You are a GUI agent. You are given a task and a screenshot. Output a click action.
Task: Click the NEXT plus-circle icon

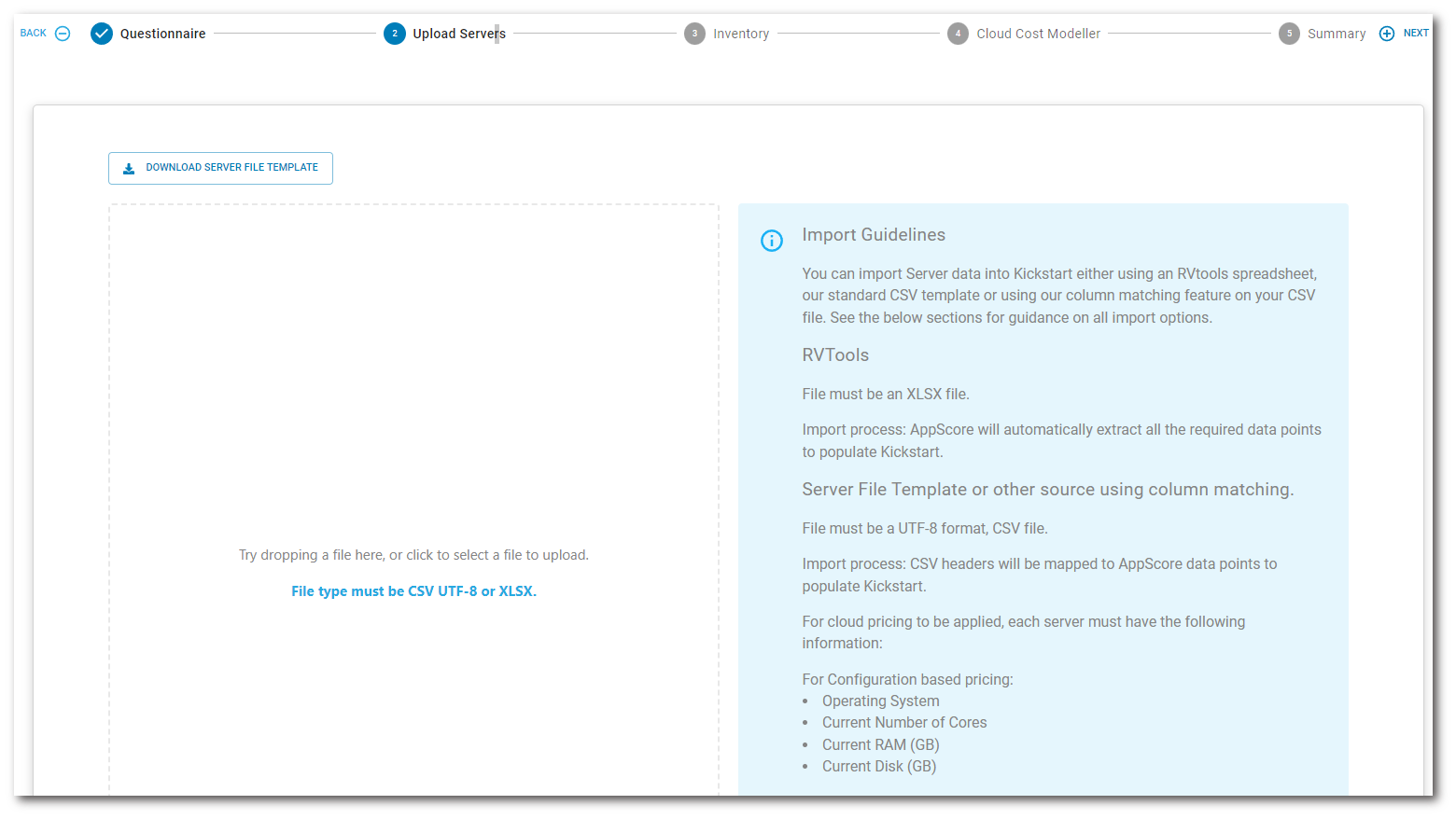coord(1387,34)
